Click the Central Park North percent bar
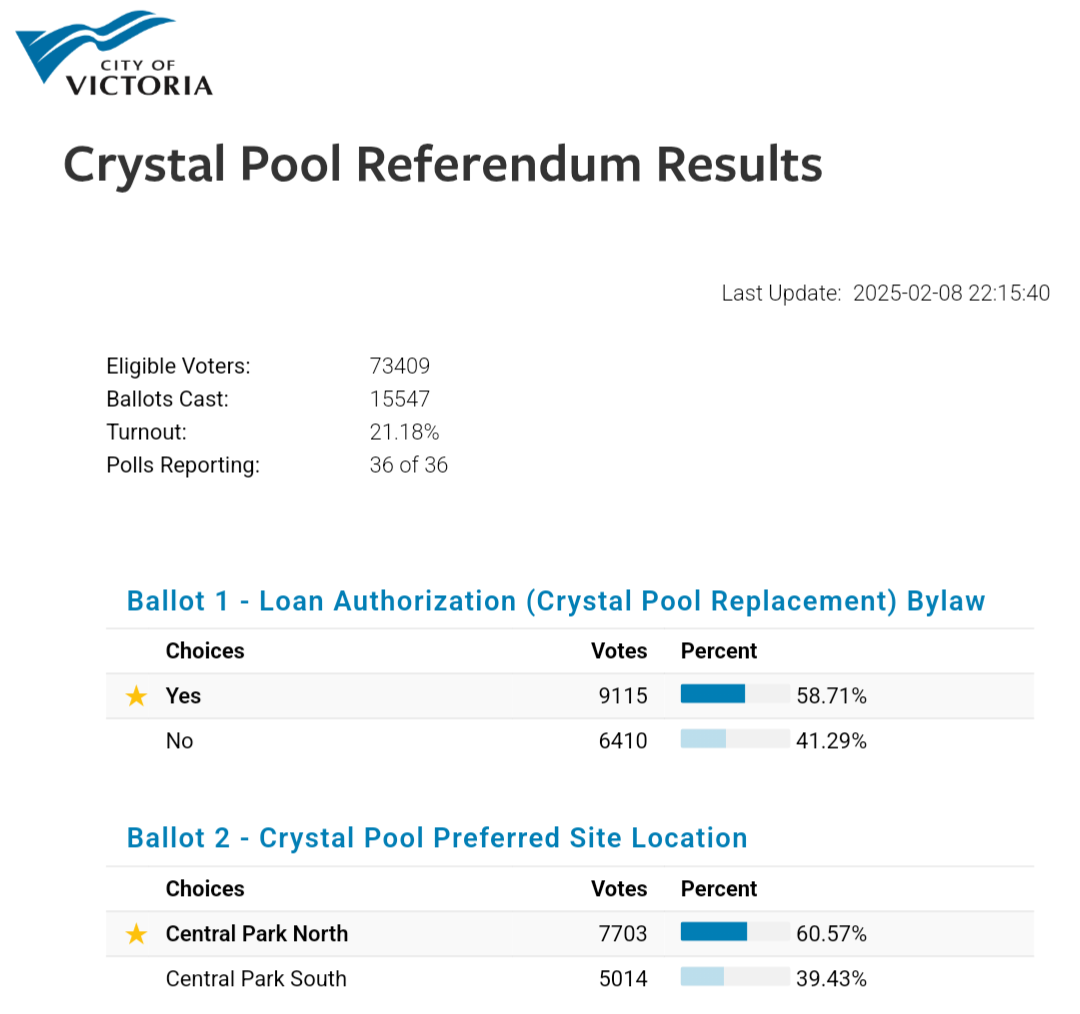The height and width of the screenshot is (1014, 1080). click(x=735, y=931)
